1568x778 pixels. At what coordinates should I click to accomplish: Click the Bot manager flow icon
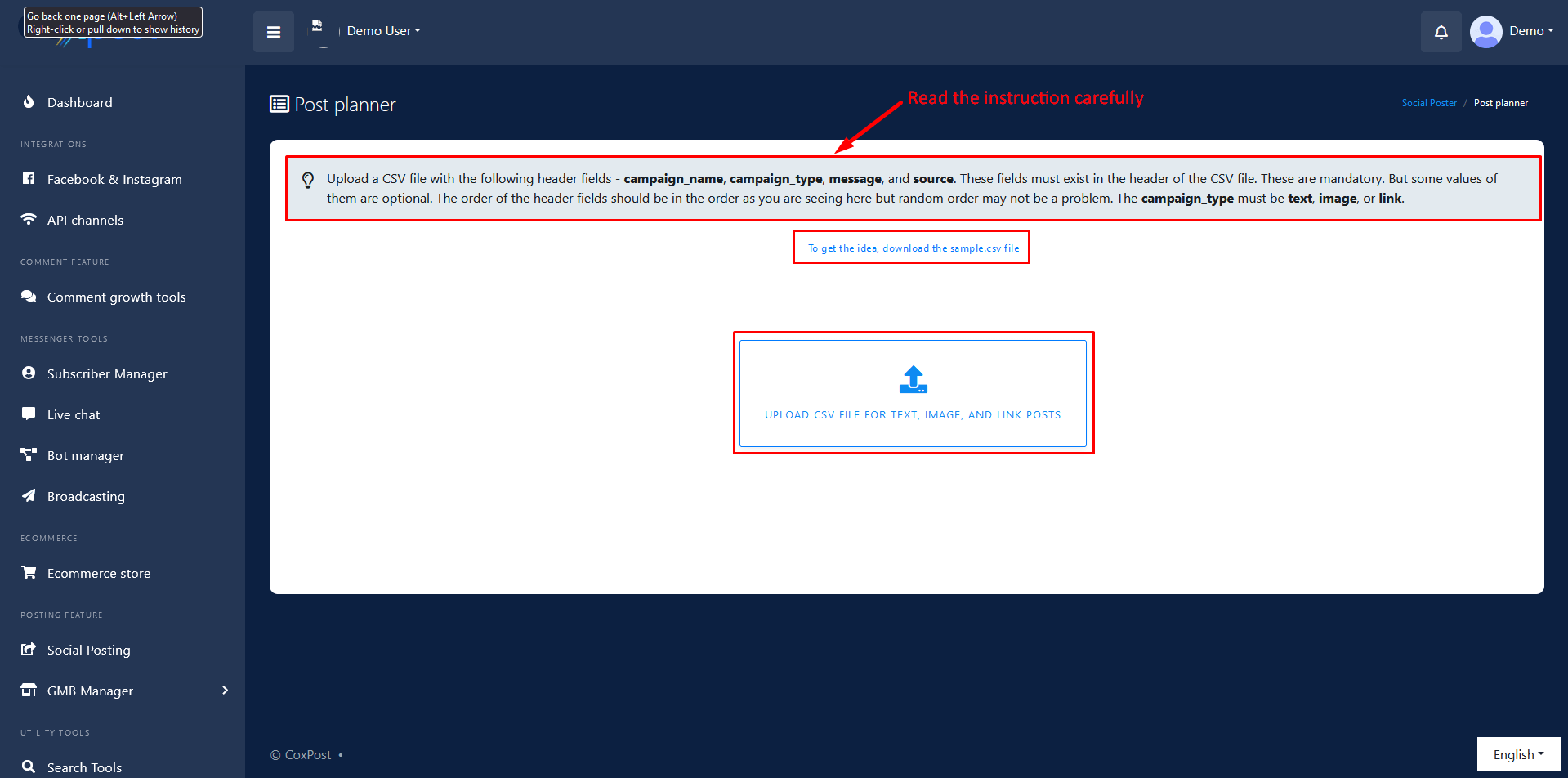[29, 454]
